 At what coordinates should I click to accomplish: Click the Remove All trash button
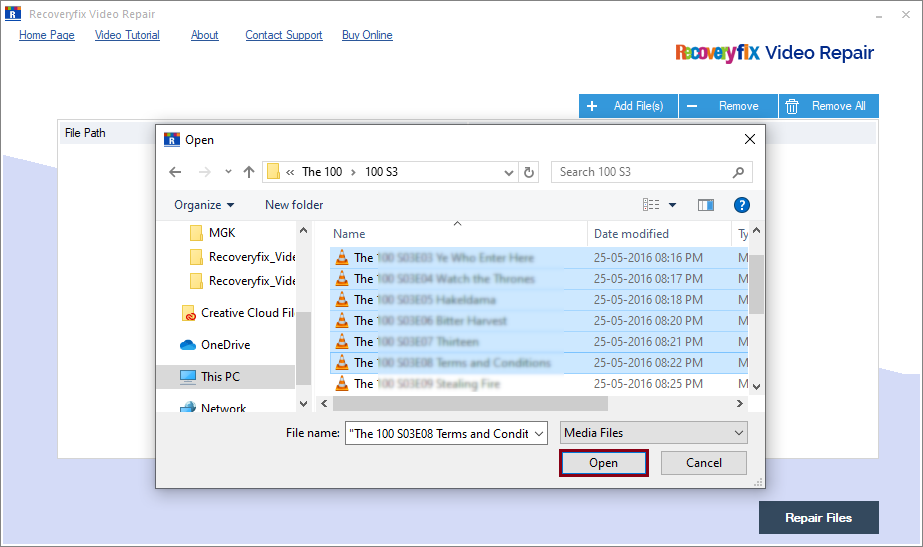(x=829, y=106)
